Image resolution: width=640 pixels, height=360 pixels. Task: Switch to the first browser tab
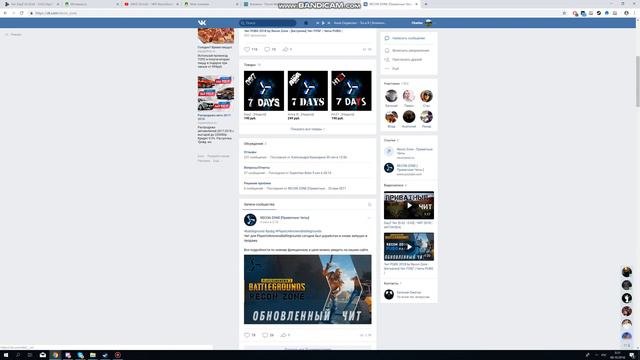pos(31,4)
